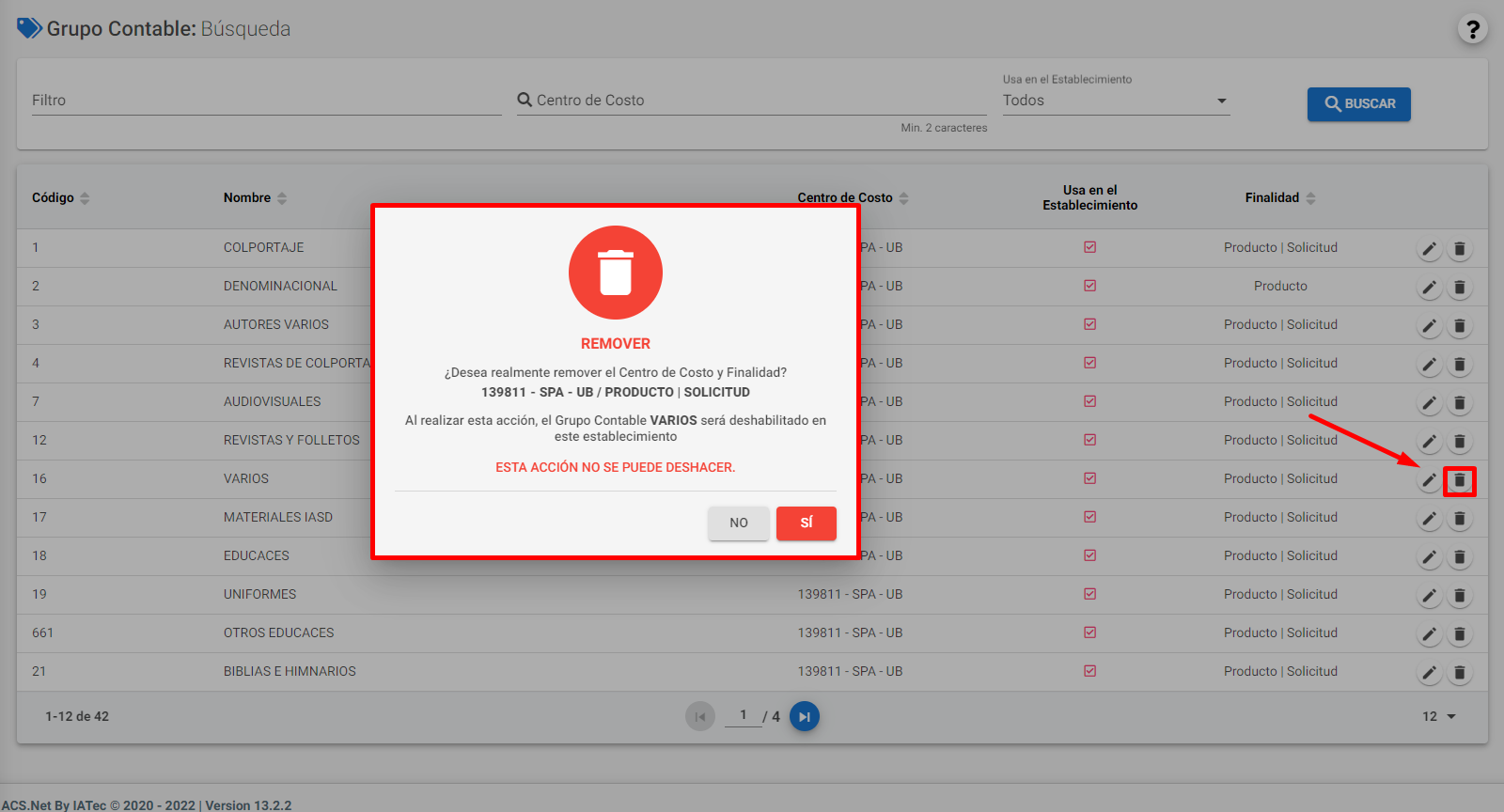Click code 661 in the table

42,632
